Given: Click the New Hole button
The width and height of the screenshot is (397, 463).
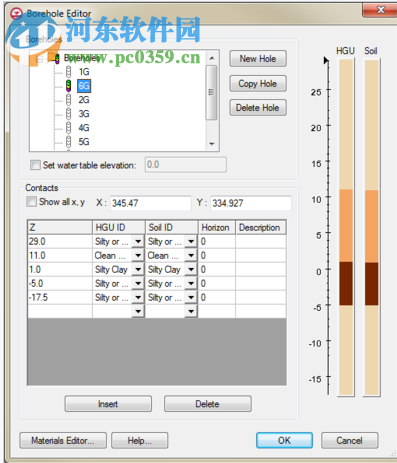Looking at the screenshot, I should click(258, 59).
